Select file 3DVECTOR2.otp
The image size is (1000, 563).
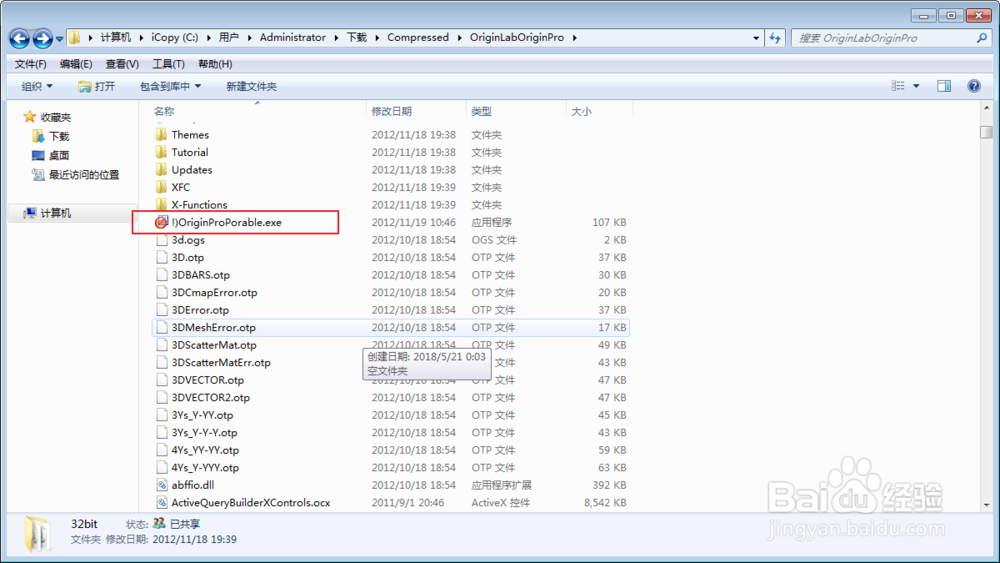pos(210,397)
